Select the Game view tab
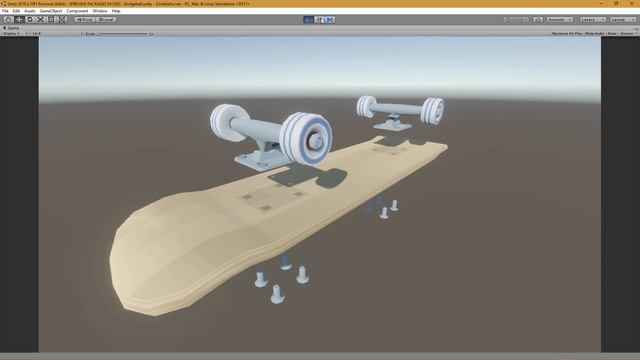The height and width of the screenshot is (360, 640). (11, 28)
